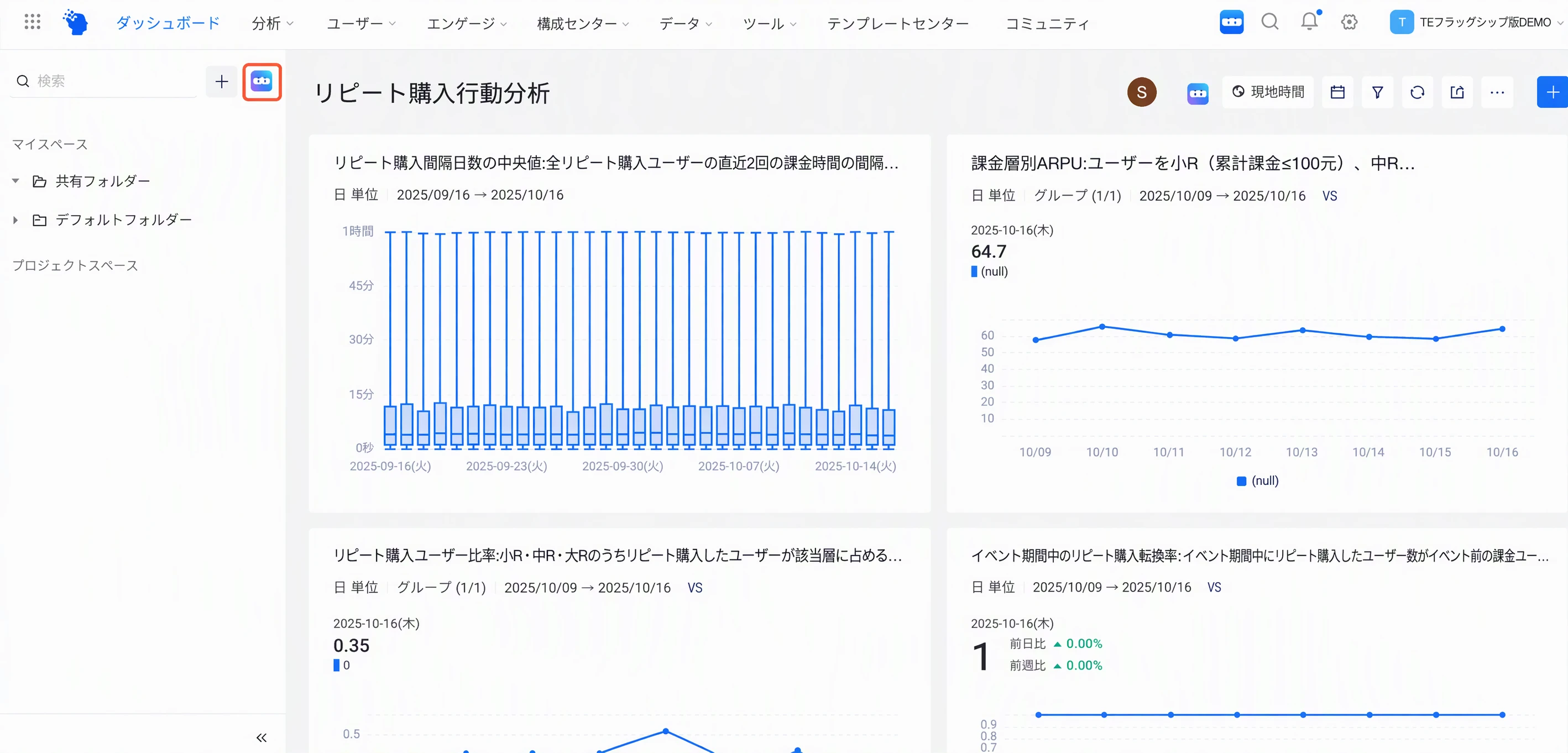Viewport: 1568px width, 753px height.
Task: Click the blue add report plus button
Action: (1552, 92)
